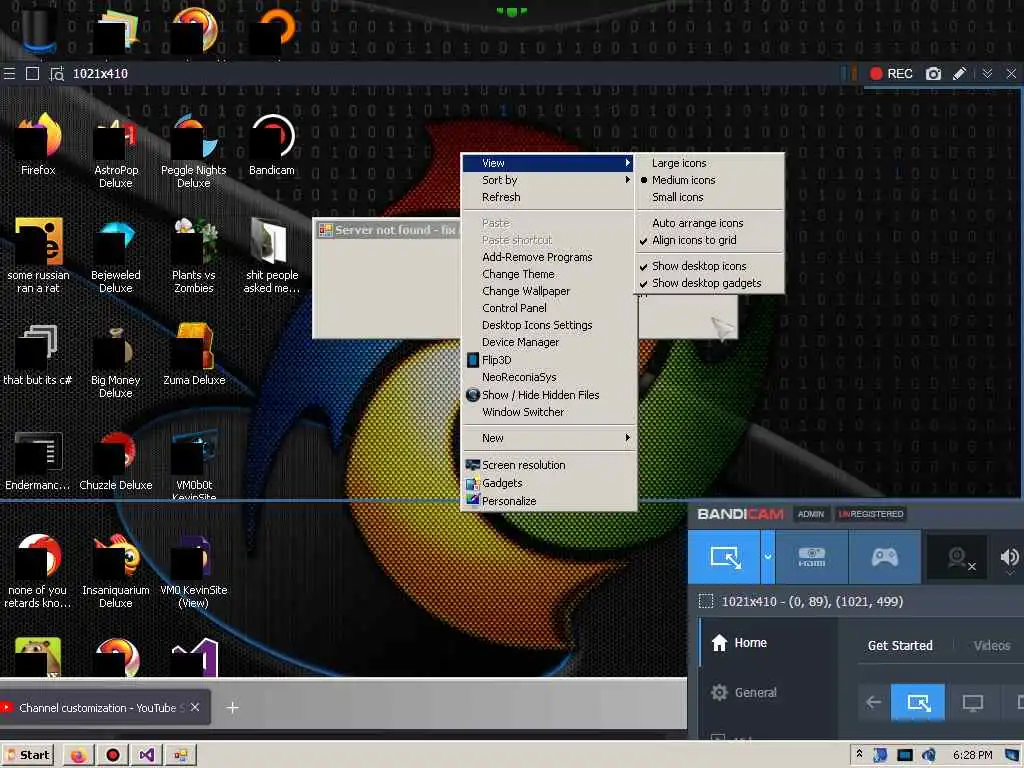Open Big Money Deluxe desktop icon
This screenshot has height=768, width=1024.
116,361
